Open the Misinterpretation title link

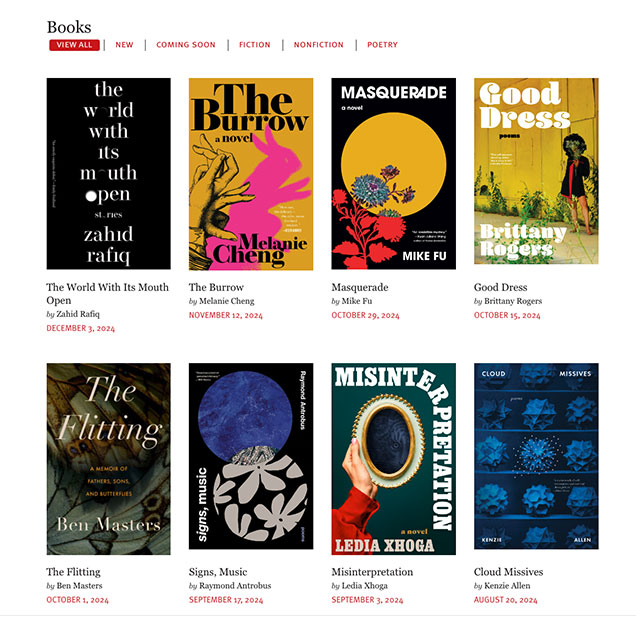(372, 572)
